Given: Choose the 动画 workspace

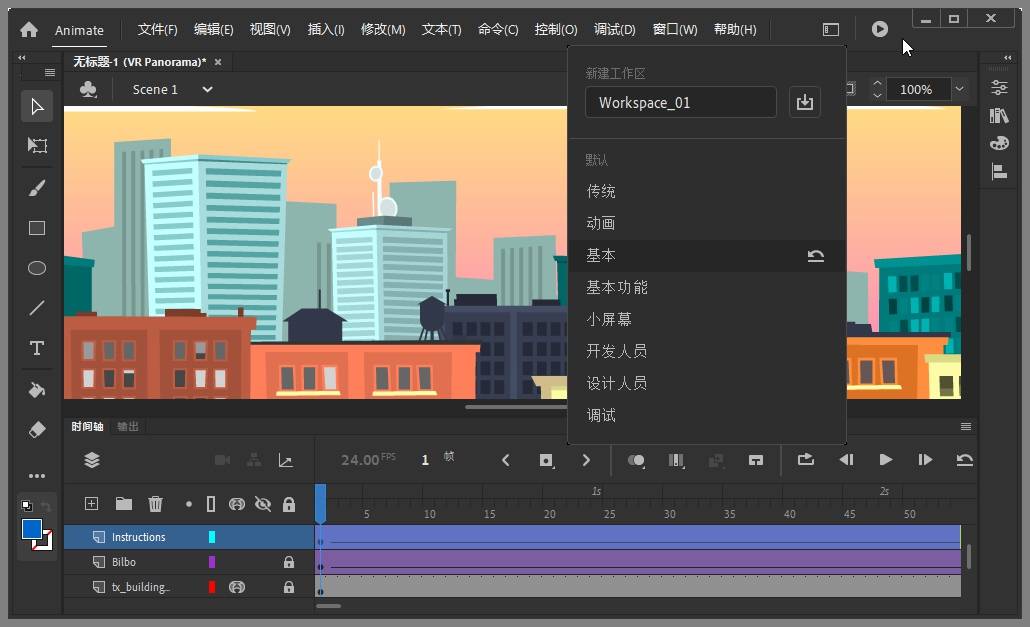Looking at the screenshot, I should [600, 223].
